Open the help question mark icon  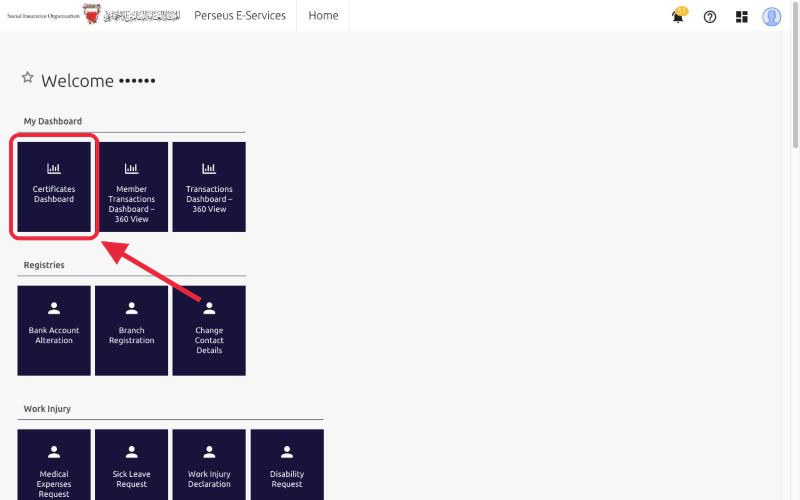point(710,17)
